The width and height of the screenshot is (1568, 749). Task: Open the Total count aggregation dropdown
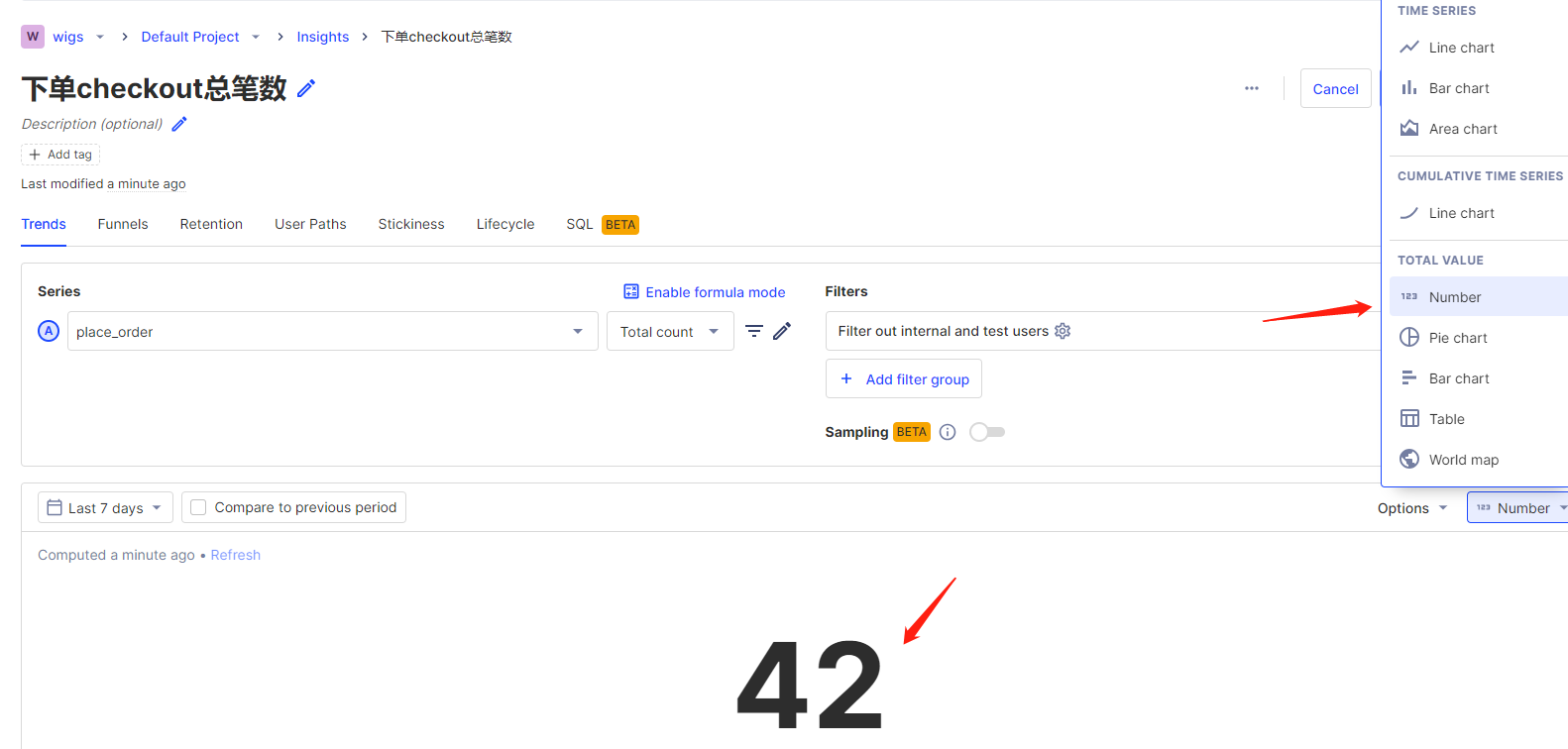point(670,331)
